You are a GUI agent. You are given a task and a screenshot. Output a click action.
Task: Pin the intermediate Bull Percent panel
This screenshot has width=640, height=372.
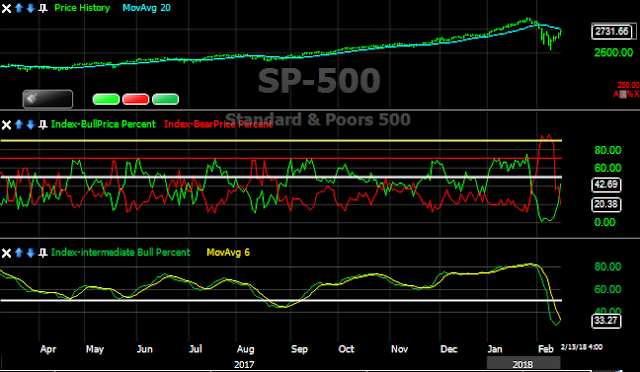[x=42, y=253]
